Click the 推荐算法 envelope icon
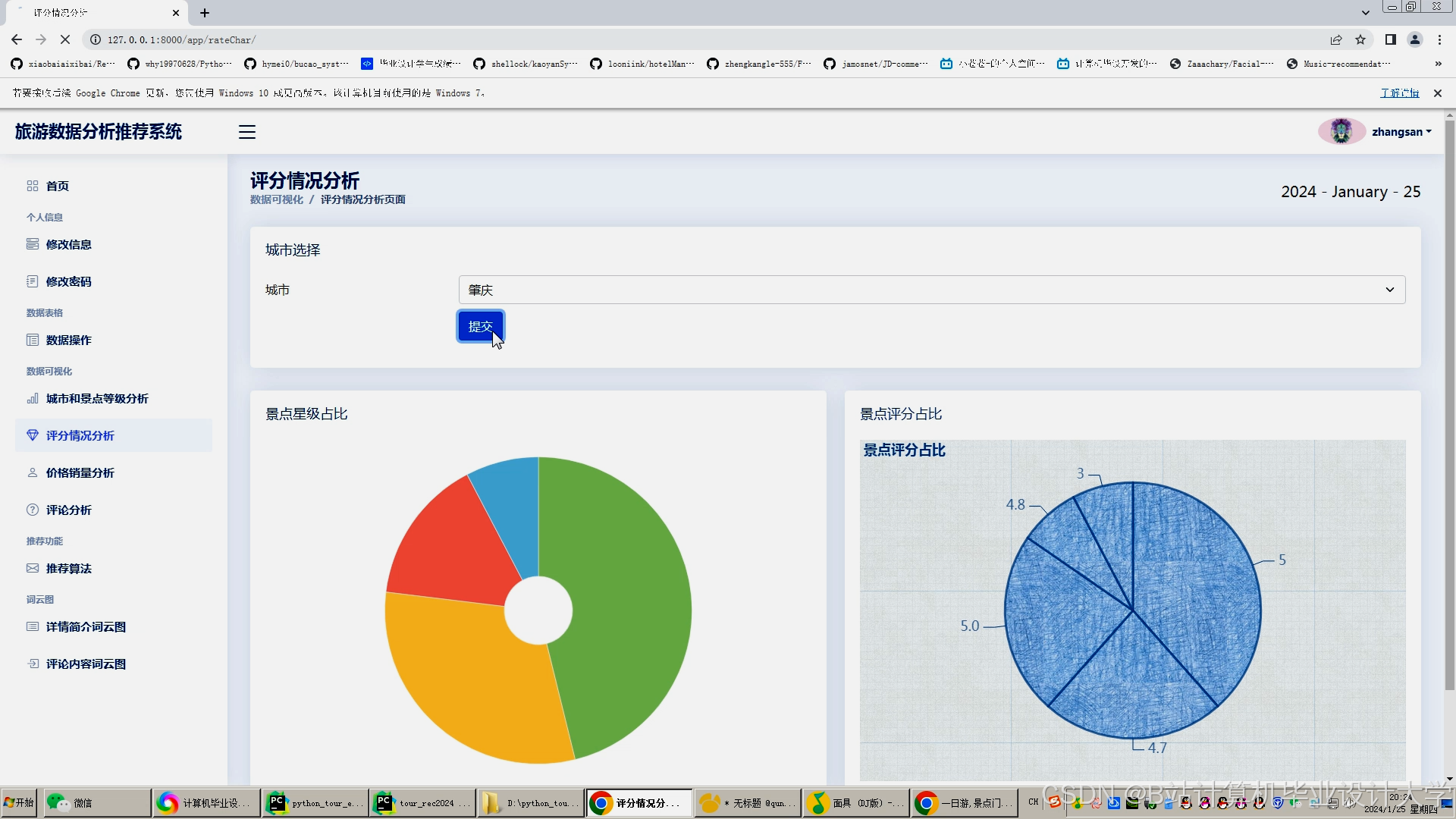This screenshot has width=1456, height=819. click(33, 568)
